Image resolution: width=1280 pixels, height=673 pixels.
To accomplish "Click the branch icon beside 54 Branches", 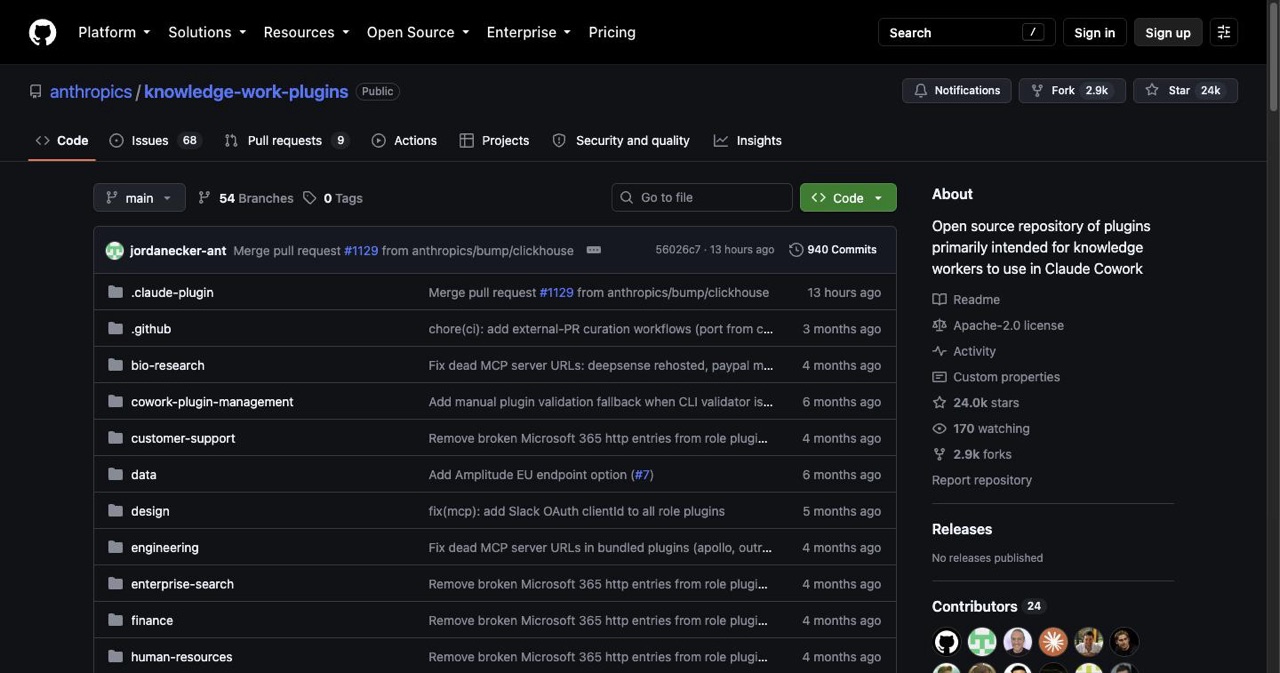I will pyautogui.click(x=205, y=198).
